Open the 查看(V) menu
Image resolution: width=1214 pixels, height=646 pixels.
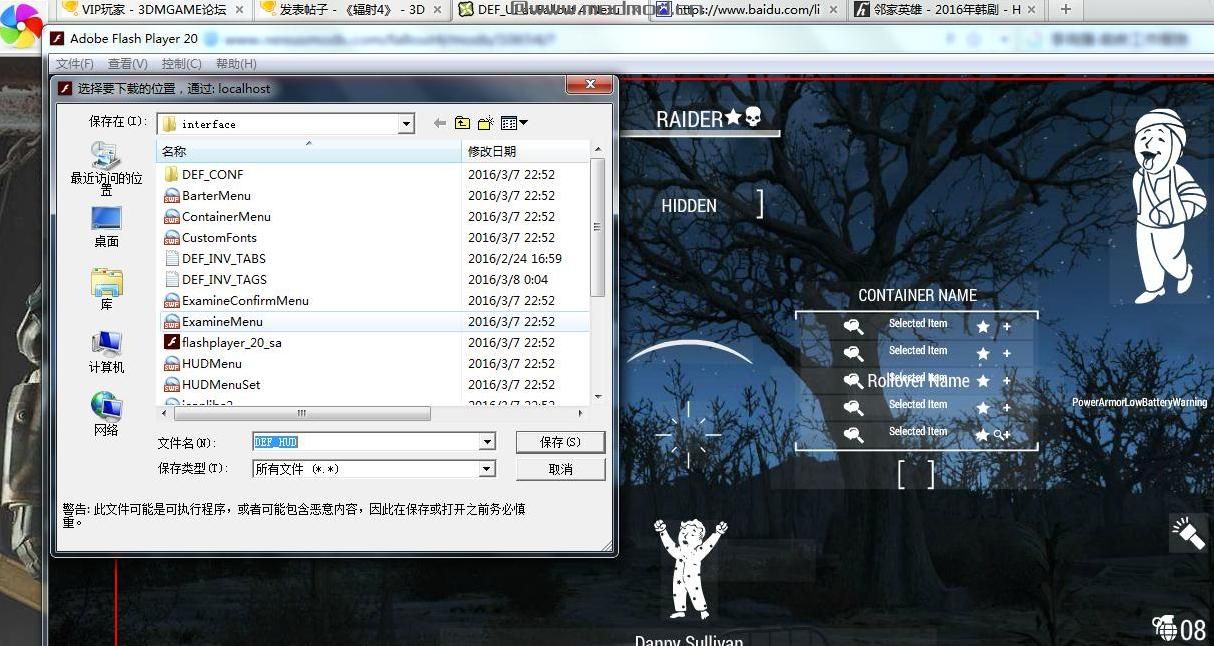[x=127, y=64]
